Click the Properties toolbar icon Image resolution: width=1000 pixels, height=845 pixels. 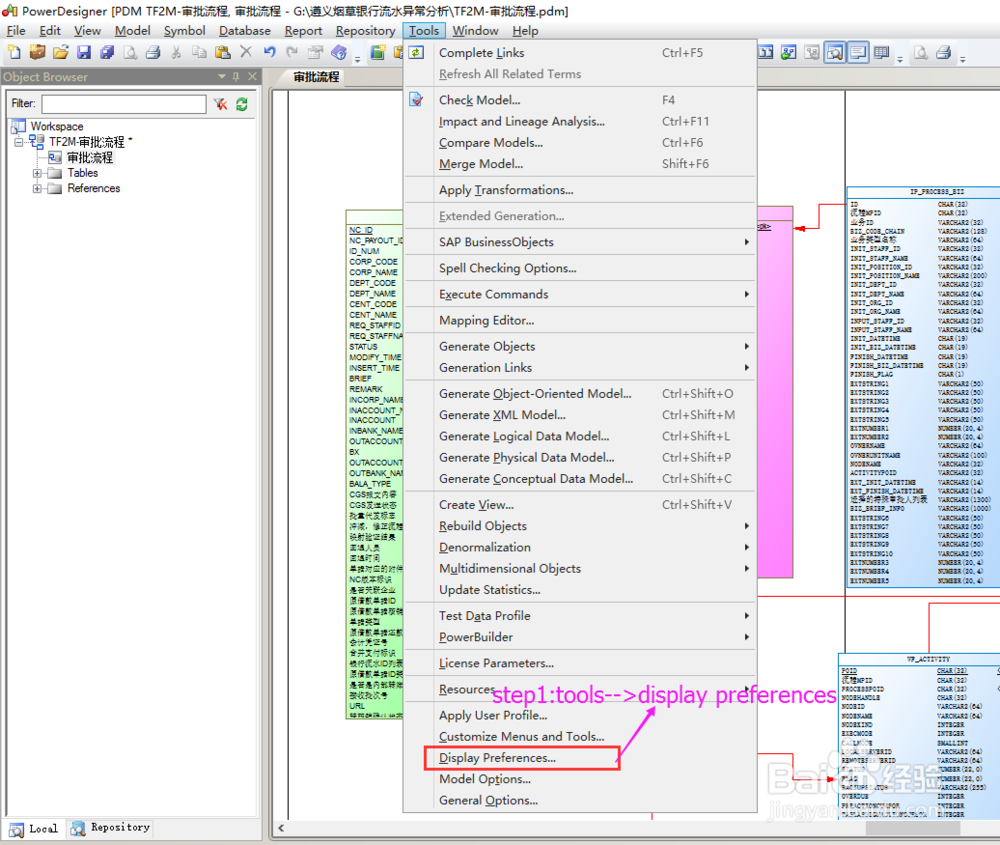click(316, 52)
